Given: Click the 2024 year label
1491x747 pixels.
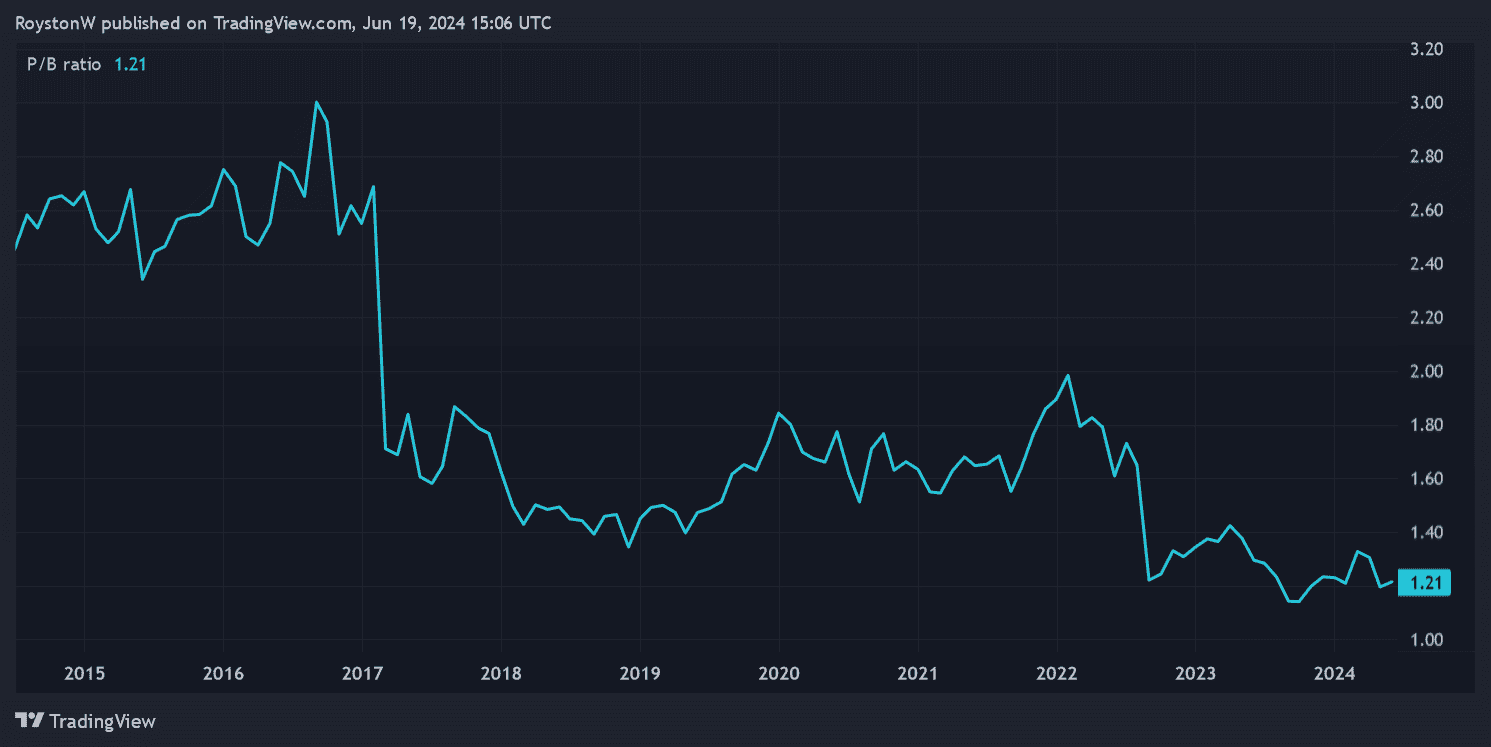Looking at the screenshot, I should tap(1334, 674).
